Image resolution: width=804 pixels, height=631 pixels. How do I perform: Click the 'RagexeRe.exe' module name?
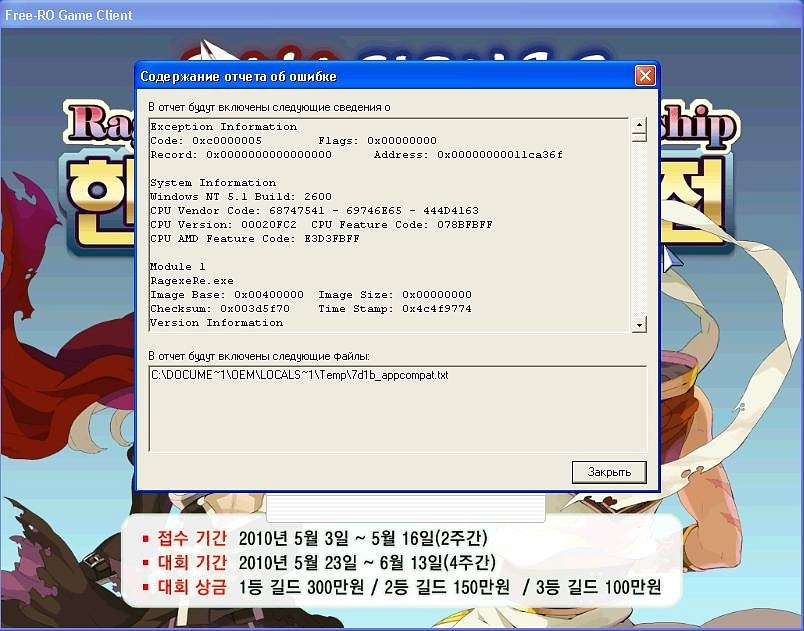[192, 281]
